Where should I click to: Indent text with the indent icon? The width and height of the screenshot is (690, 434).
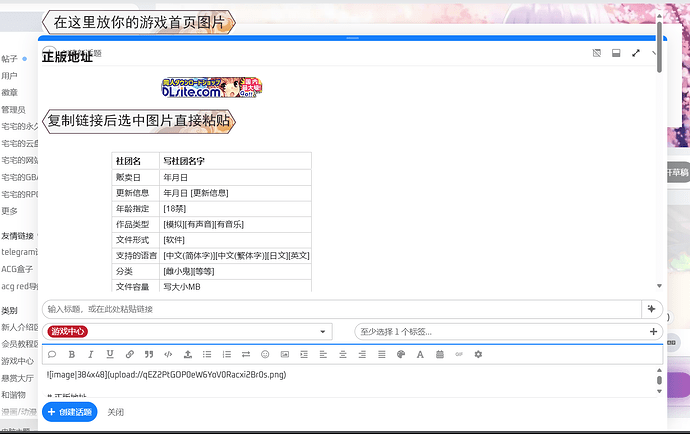[x=304, y=354]
